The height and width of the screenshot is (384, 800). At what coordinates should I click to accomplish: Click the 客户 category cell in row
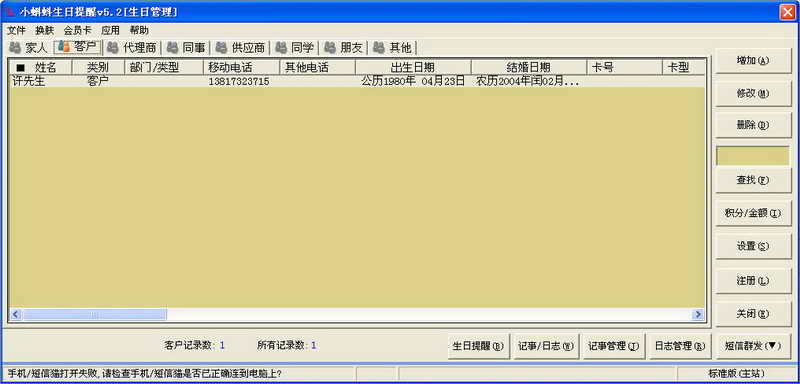point(98,81)
